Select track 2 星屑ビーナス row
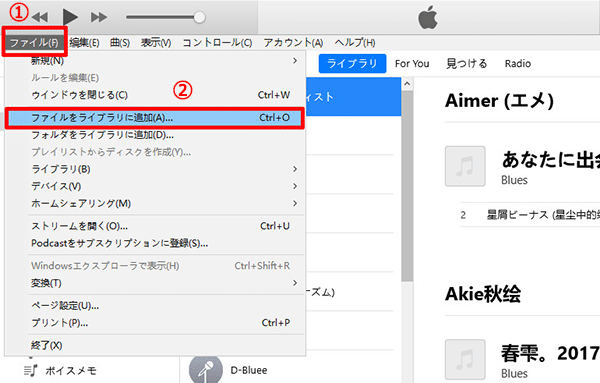600x383 pixels. [x=530, y=215]
